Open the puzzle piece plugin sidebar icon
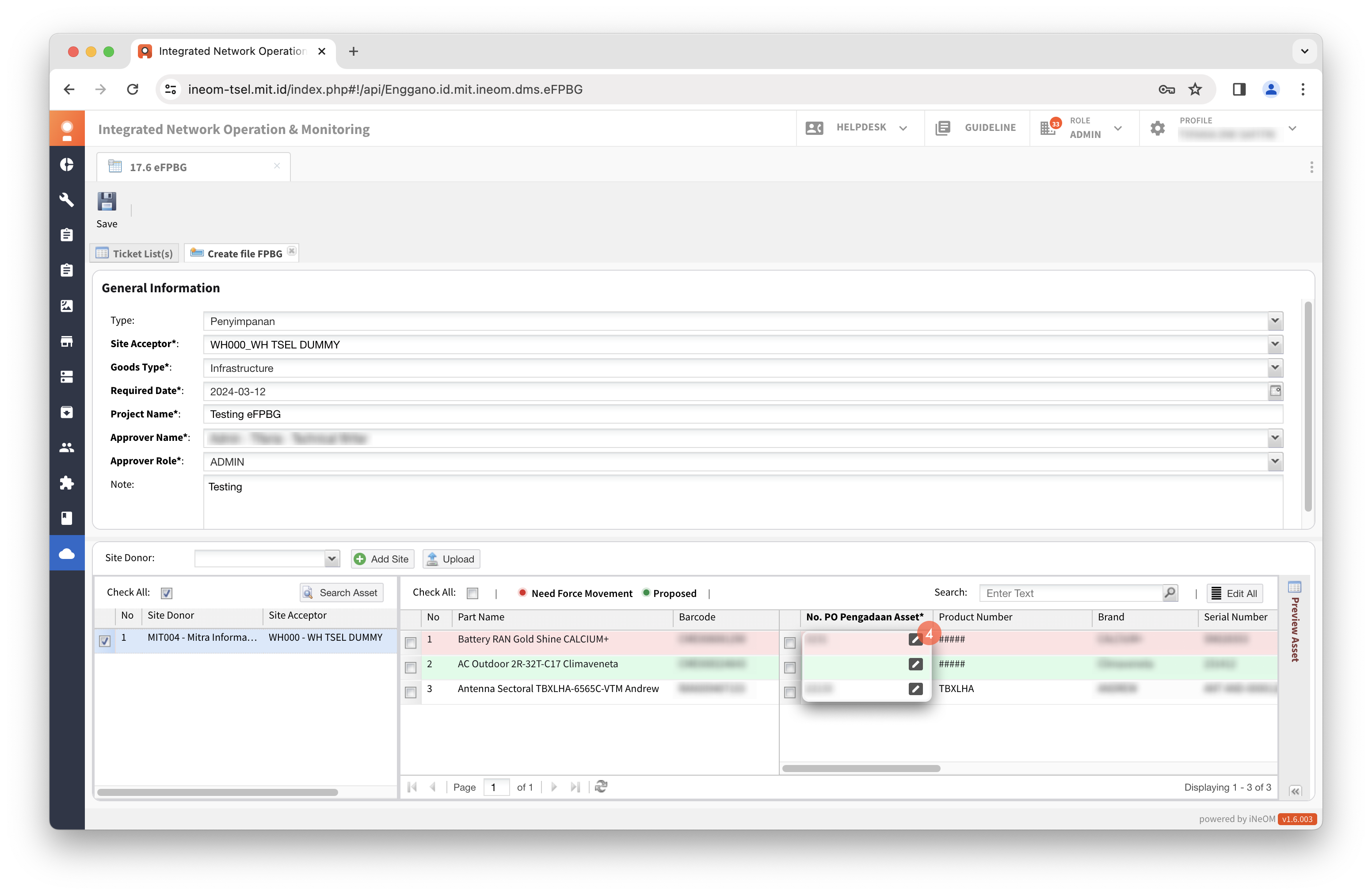This screenshot has width=1372, height=895. tap(67, 482)
